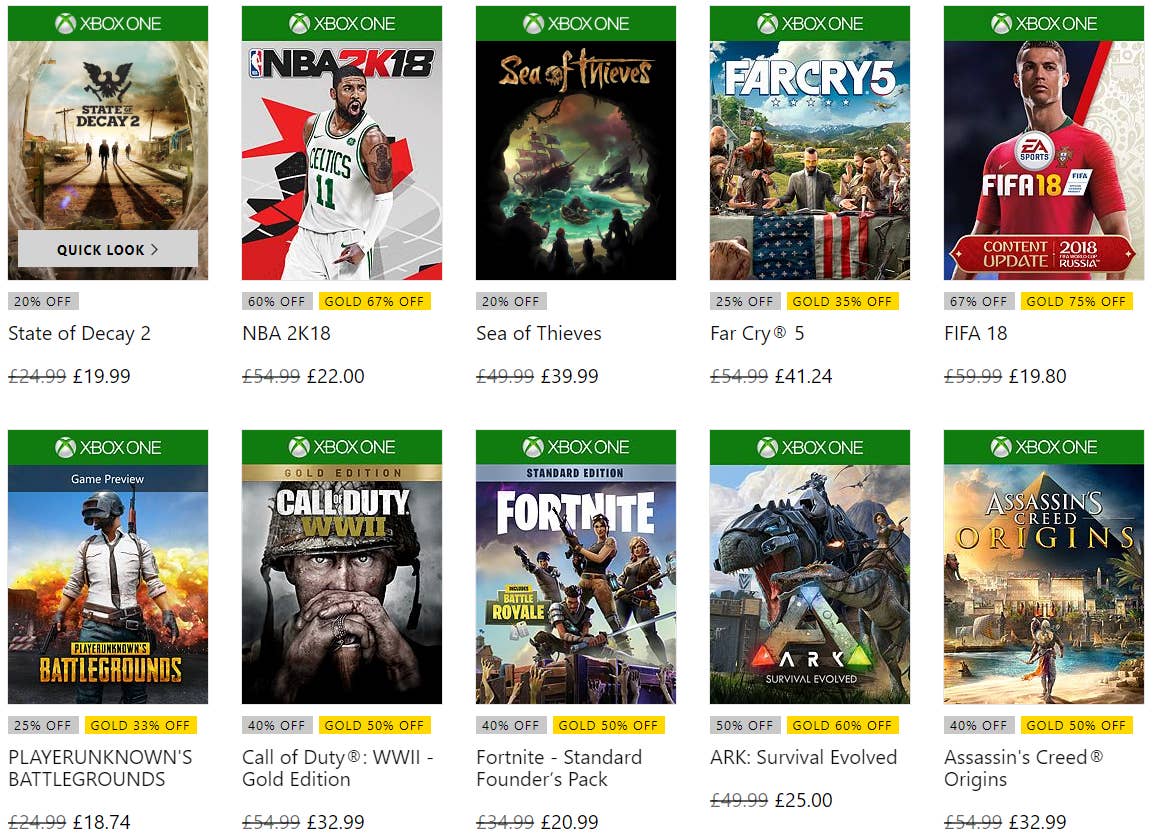
Task: Click the Sea of Thieves title text
Action: [x=538, y=333]
